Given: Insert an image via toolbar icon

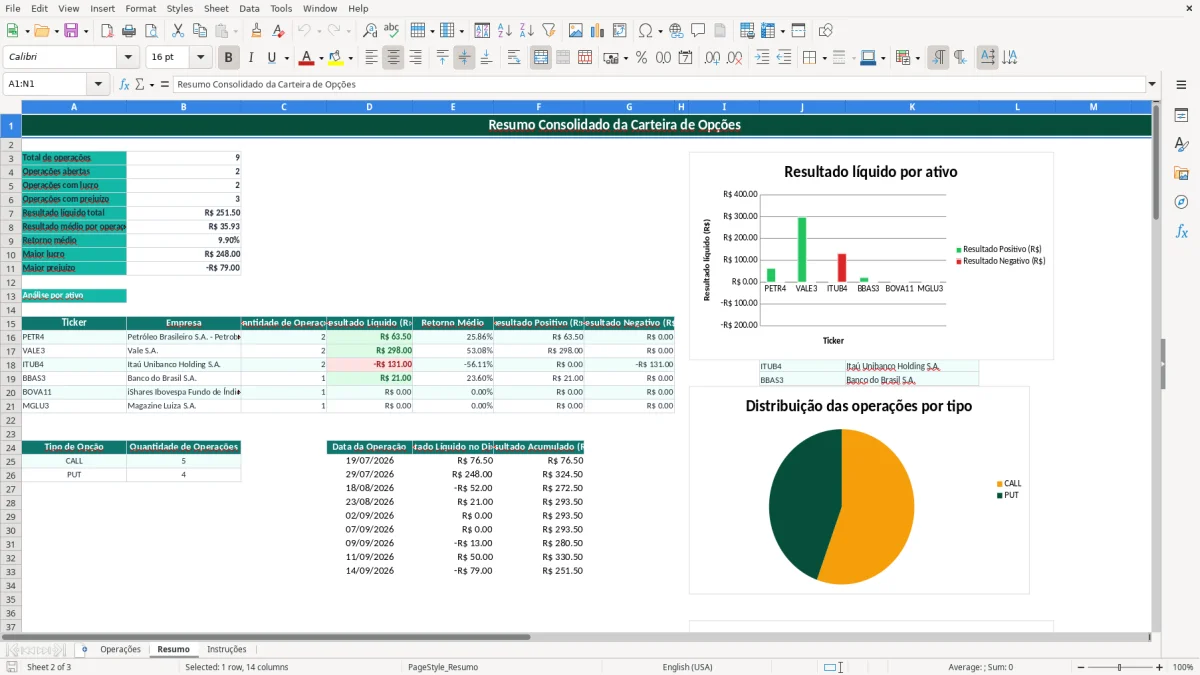Looking at the screenshot, I should tap(576, 31).
